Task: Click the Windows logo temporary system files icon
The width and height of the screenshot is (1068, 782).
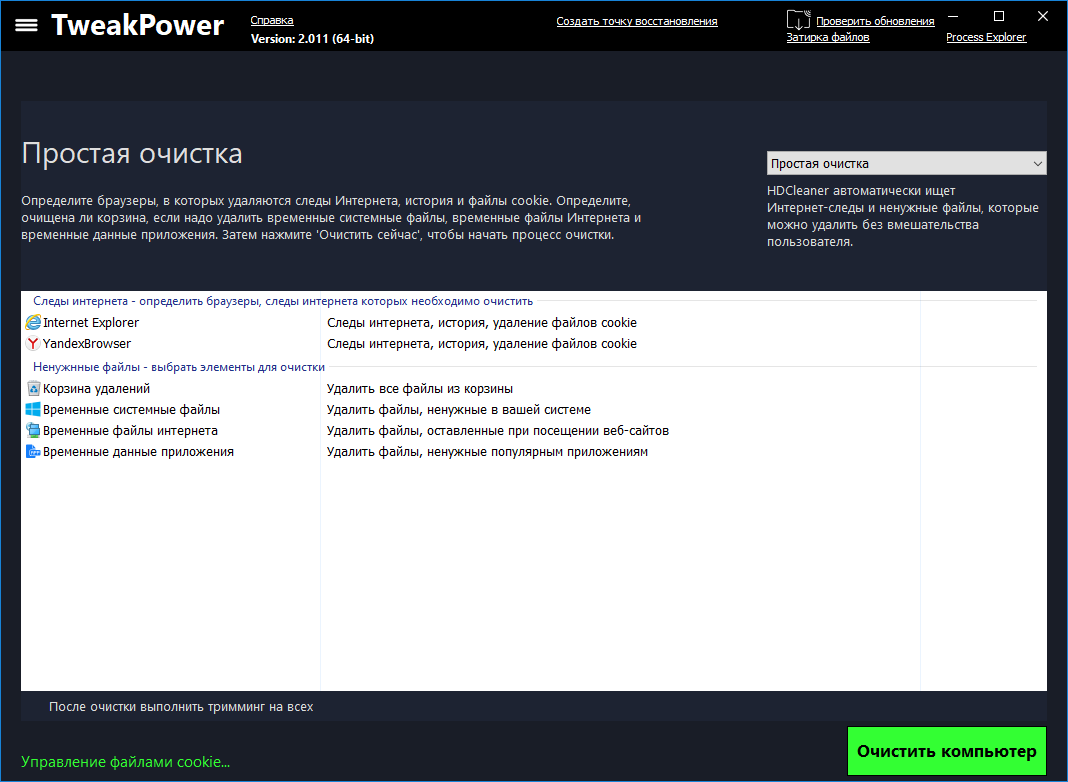Action: [x=33, y=409]
